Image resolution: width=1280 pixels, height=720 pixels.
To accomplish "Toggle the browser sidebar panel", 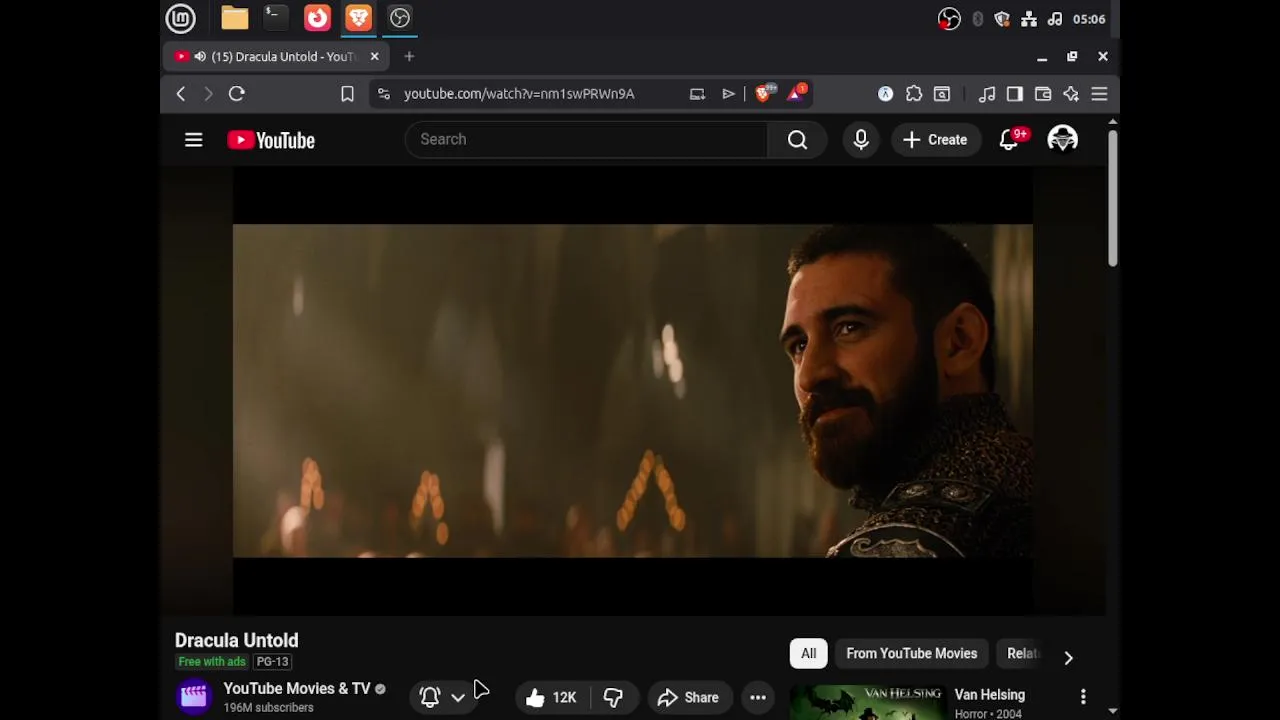I will (x=1015, y=94).
